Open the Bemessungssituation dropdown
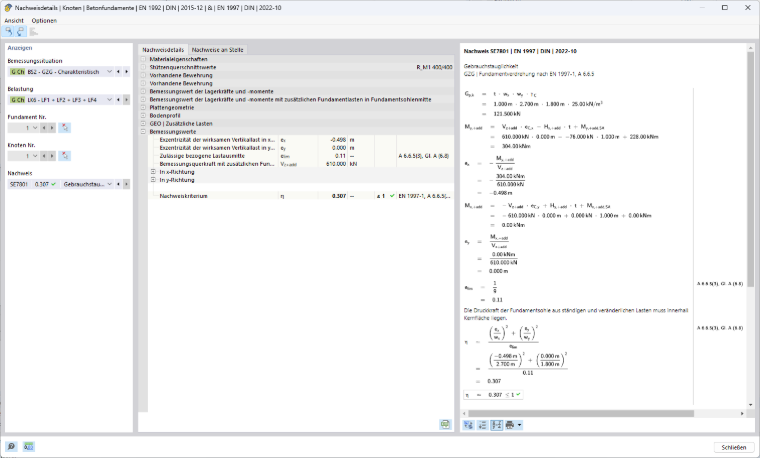The width and height of the screenshot is (760, 458). tap(61, 72)
